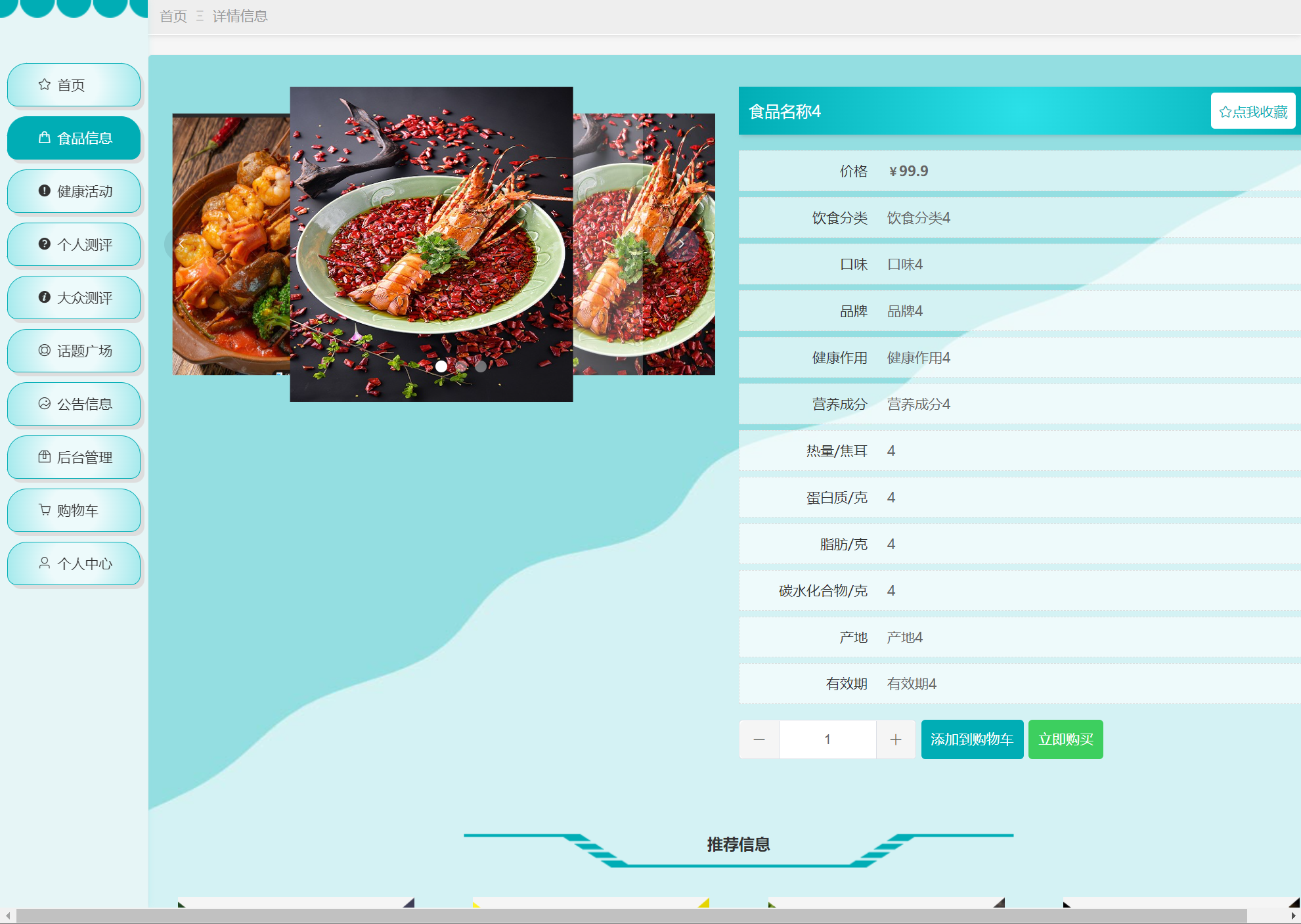Click the icon beside 后台管理
The width and height of the screenshot is (1301, 924).
44,457
